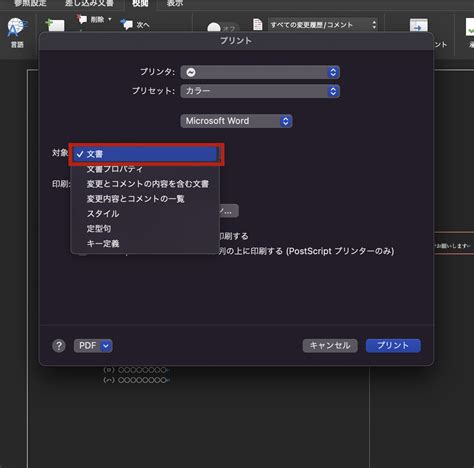
Task: Open すべての変更履歴/コメント display dropdown
Action: pos(323,25)
